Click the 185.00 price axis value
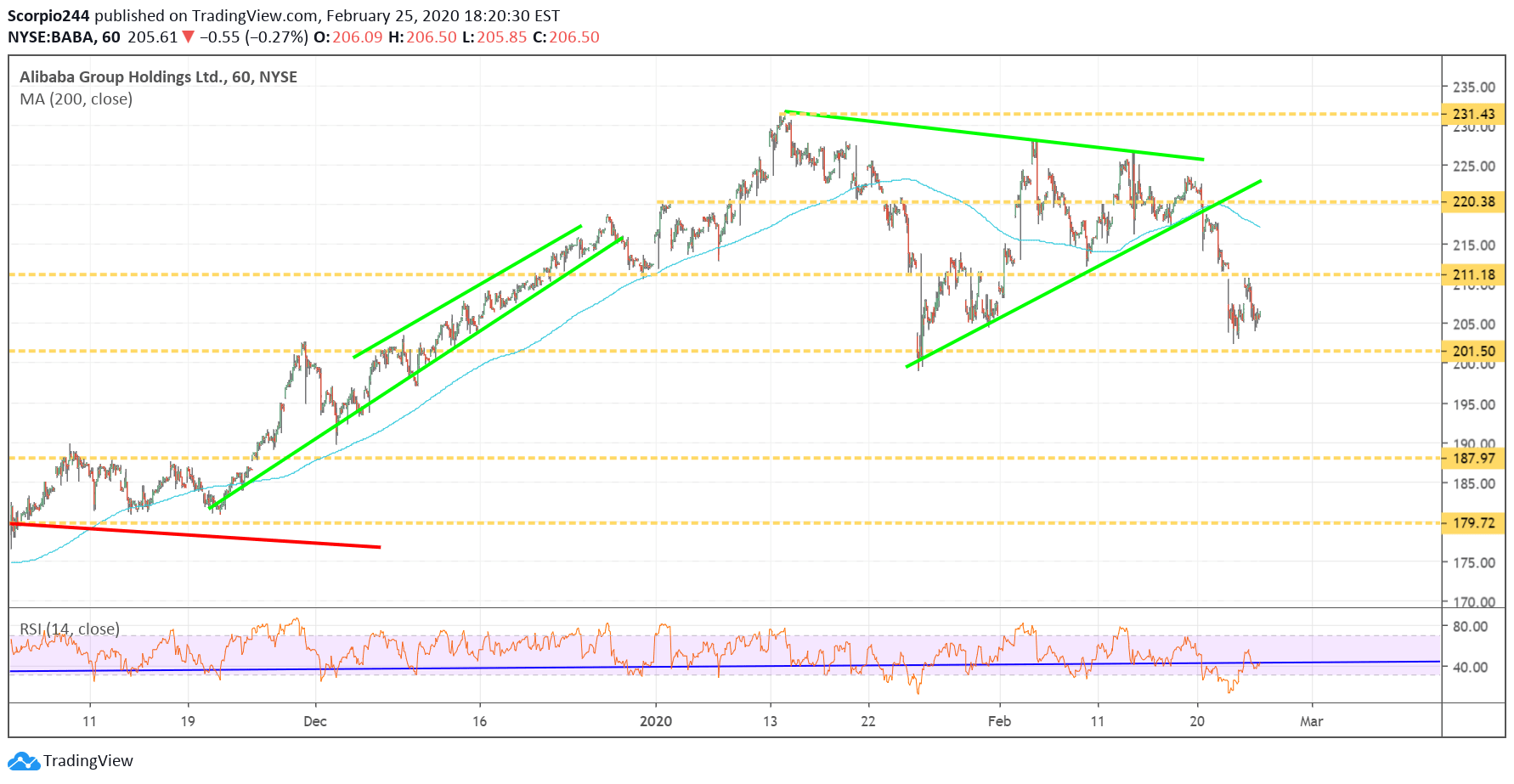This screenshot has height=784, width=1514. (x=1474, y=483)
